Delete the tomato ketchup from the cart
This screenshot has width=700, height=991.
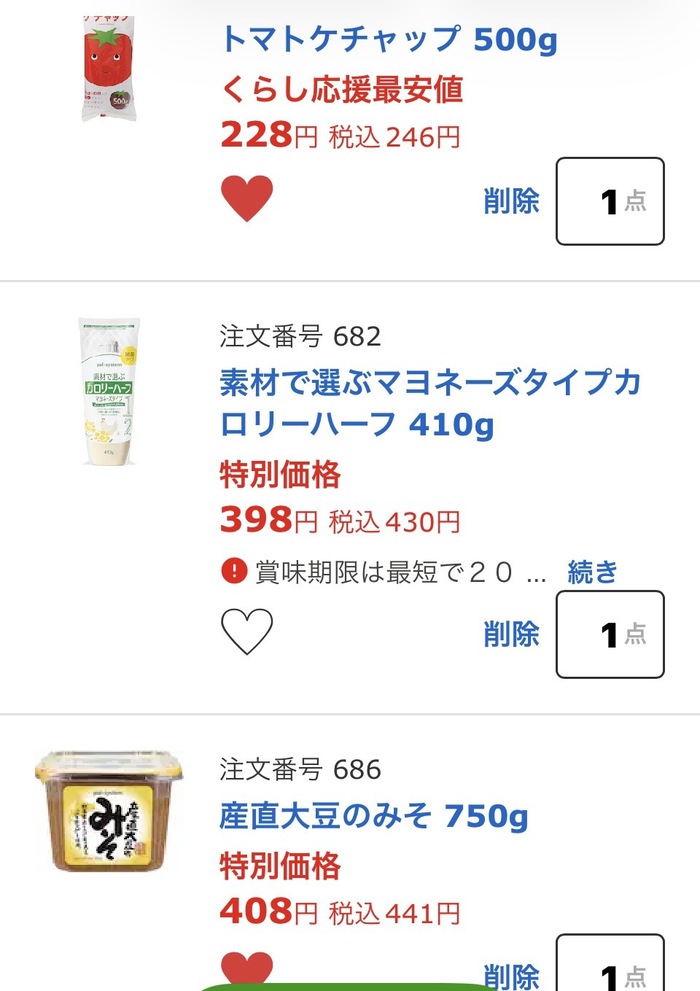511,200
